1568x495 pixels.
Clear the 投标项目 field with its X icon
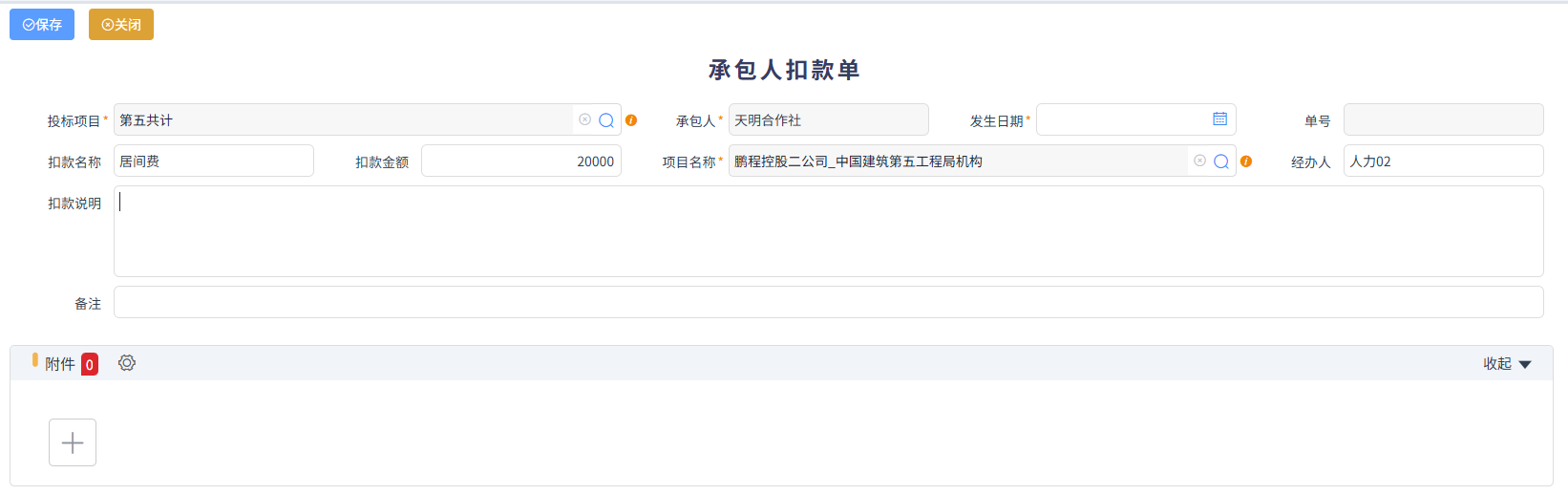tap(584, 119)
